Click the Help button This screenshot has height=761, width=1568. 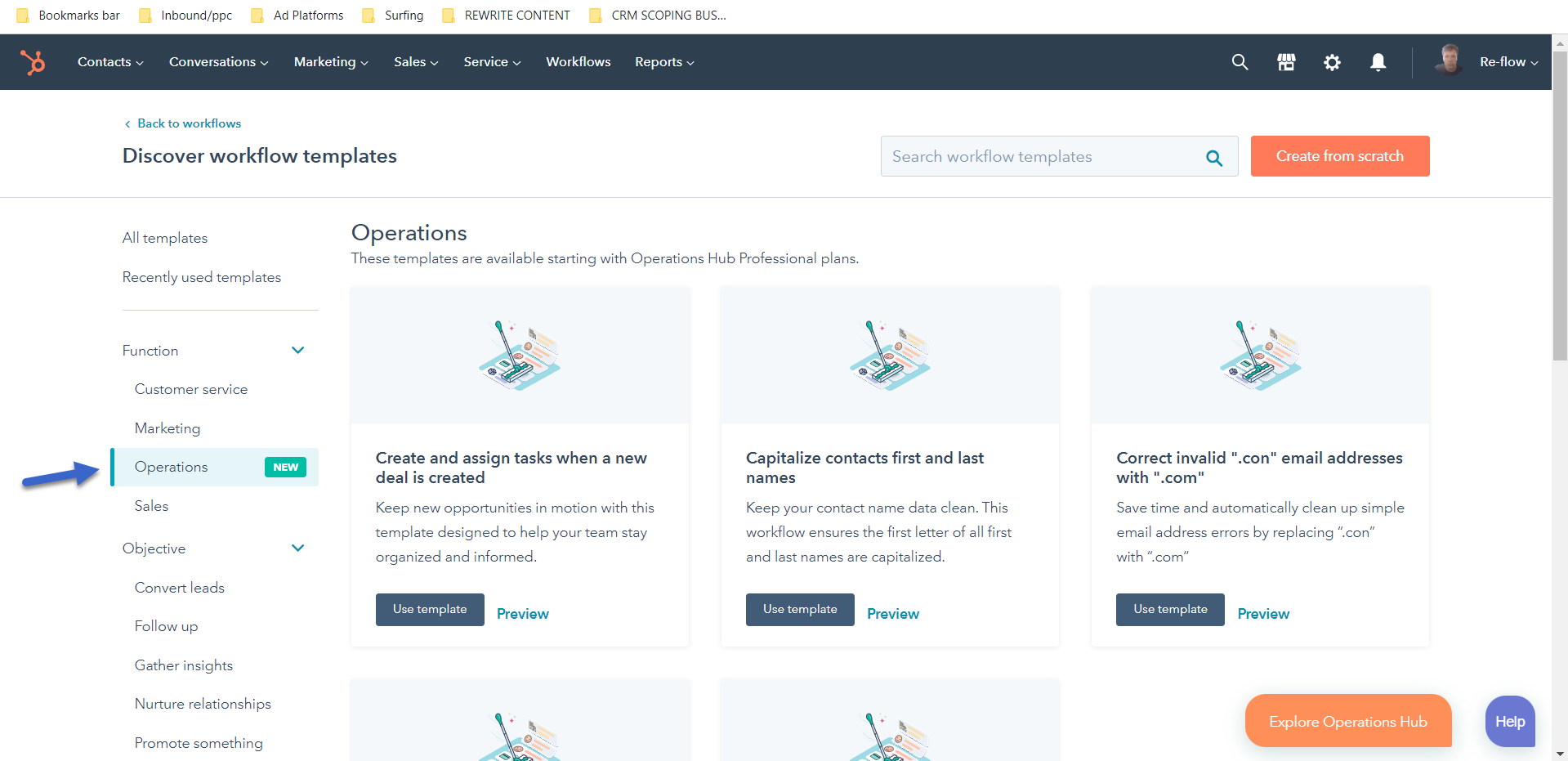pos(1509,721)
